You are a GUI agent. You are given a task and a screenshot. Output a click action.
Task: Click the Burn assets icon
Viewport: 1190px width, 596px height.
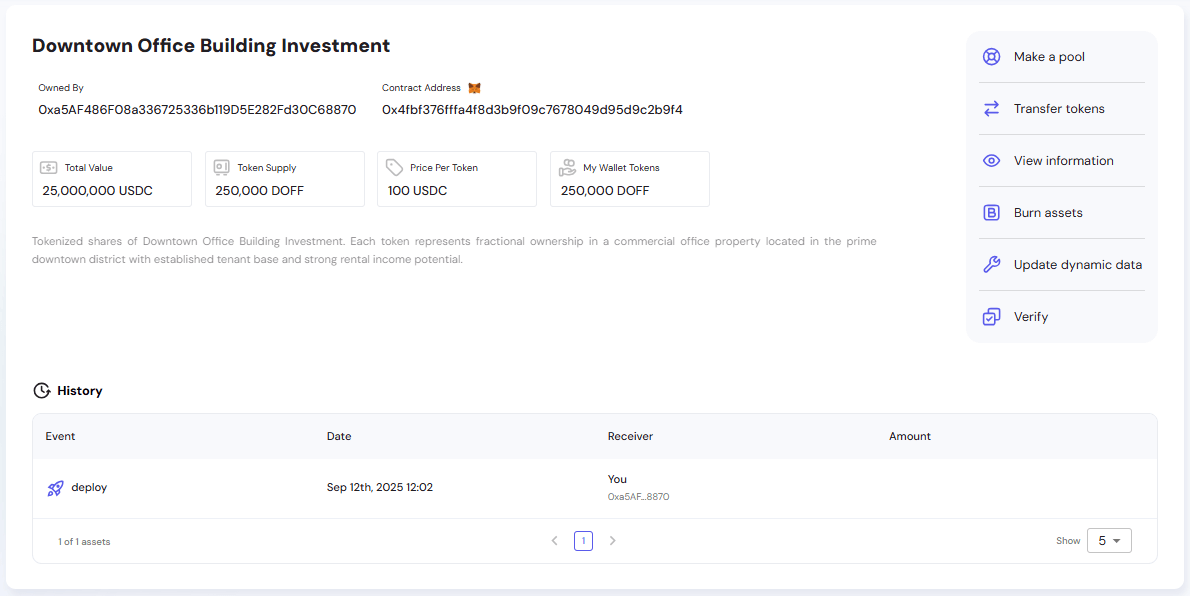pos(991,212)
